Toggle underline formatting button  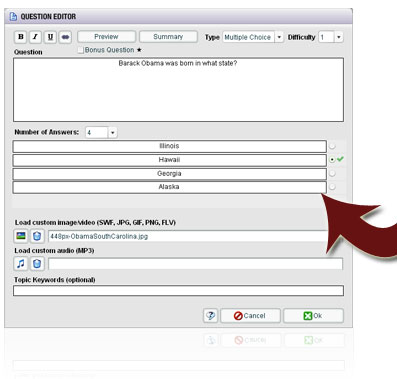[x=50, y=37]
